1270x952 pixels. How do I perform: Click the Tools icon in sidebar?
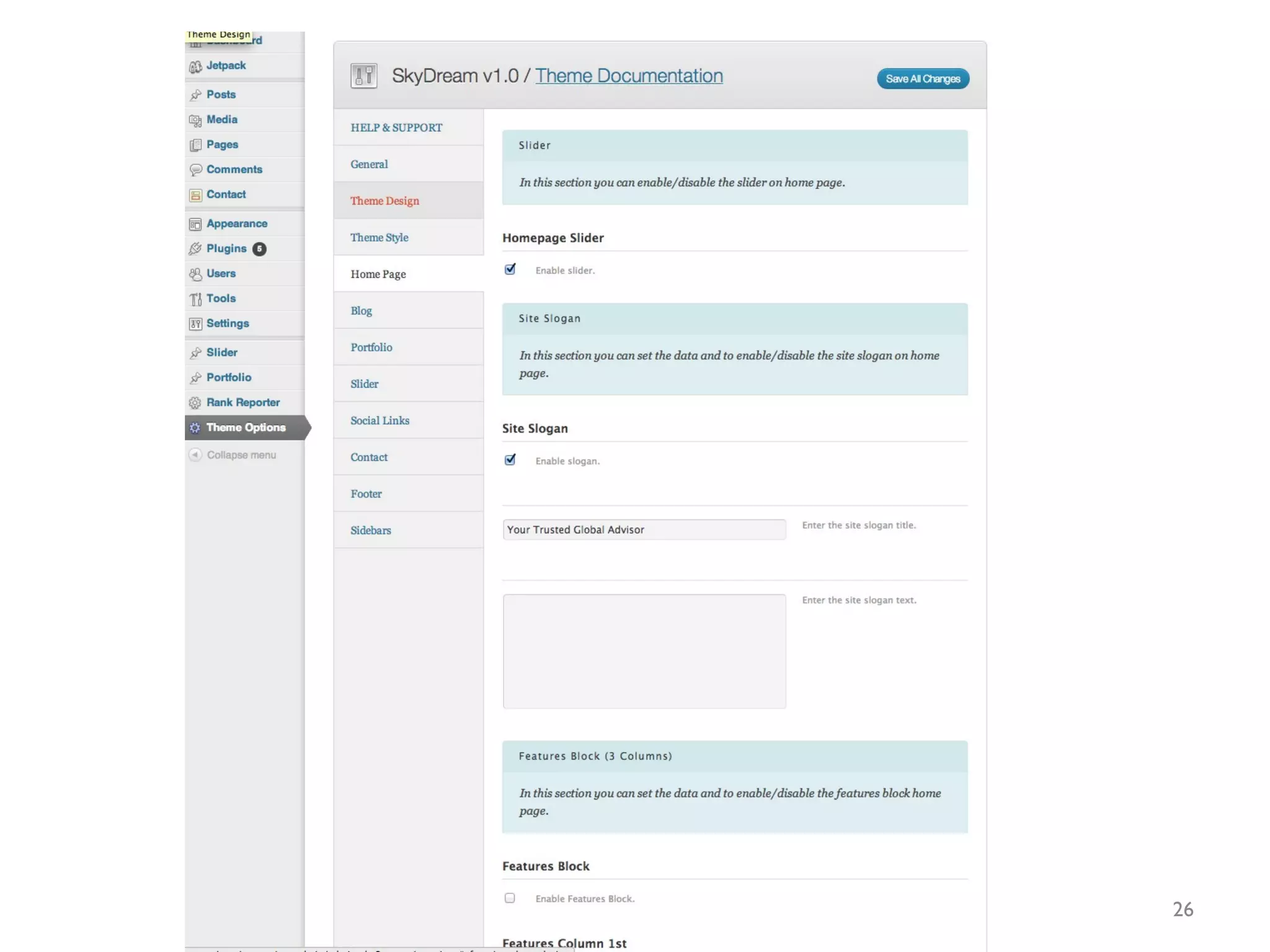[x=195, y=299]
